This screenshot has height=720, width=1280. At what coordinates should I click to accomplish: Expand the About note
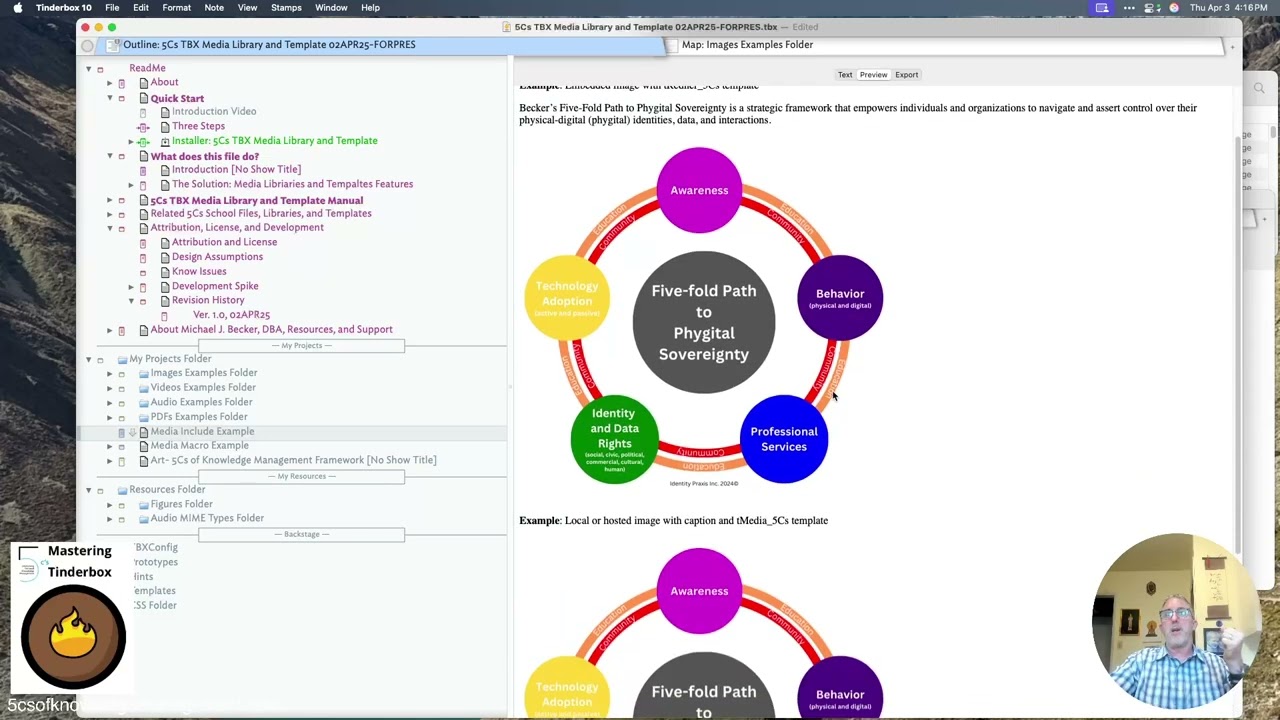pos(110,83)
